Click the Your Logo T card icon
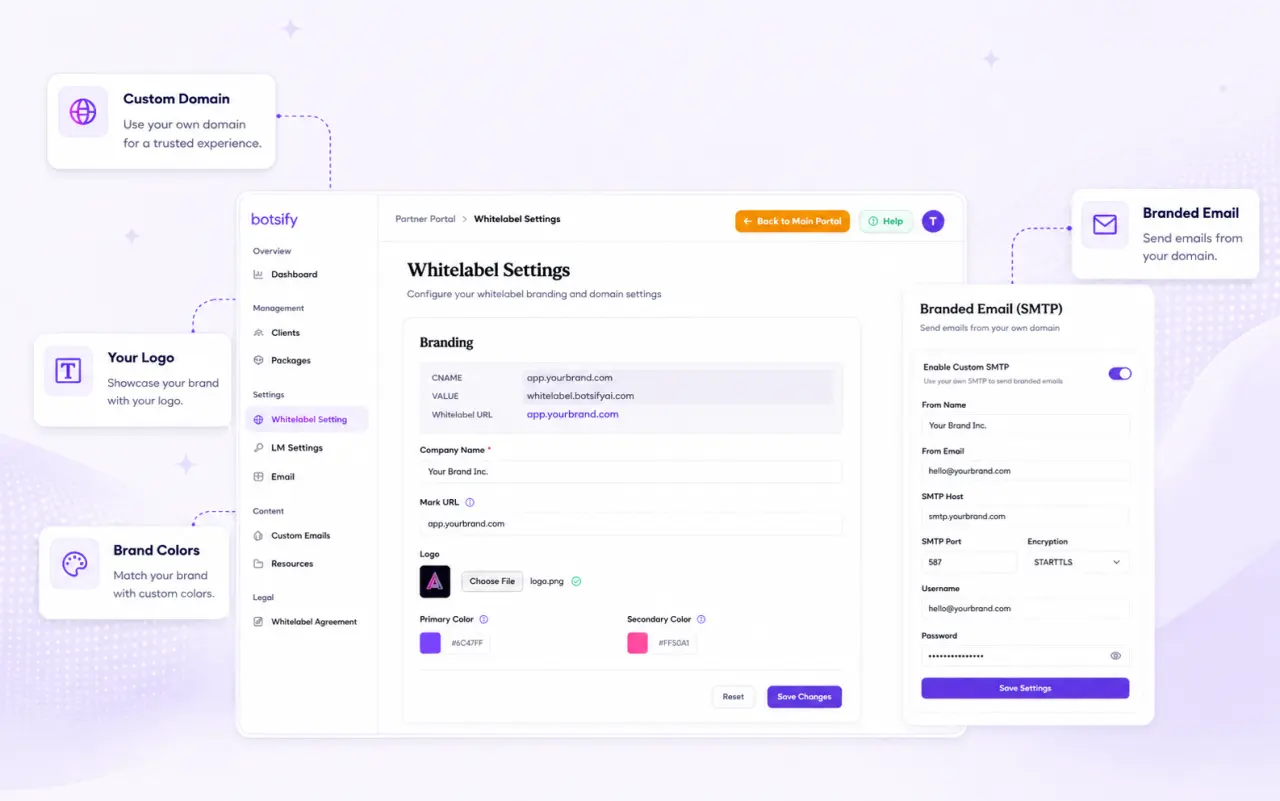This screenshot has height=801, width=1280. [x=68, y=372]
